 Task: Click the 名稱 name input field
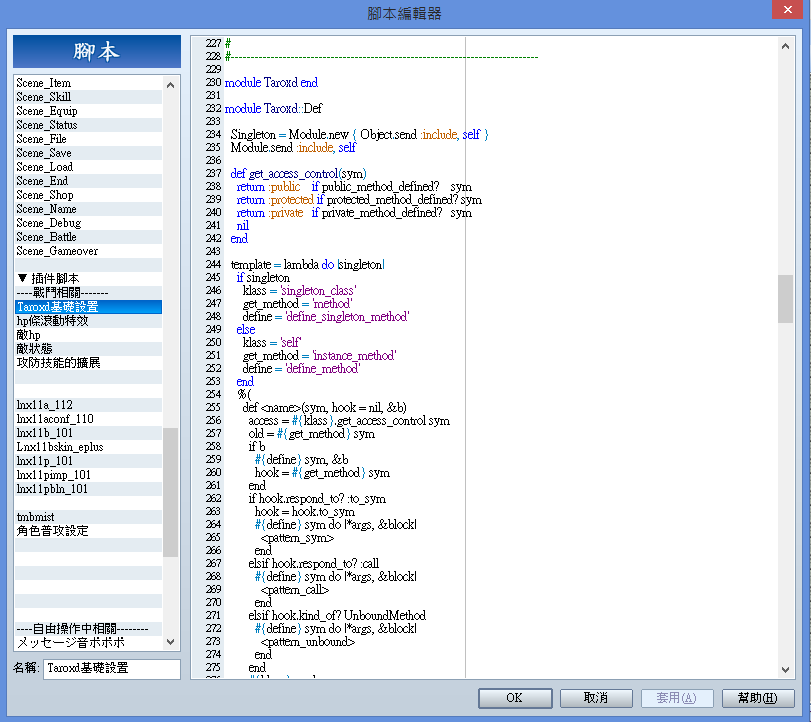(112, 668)
